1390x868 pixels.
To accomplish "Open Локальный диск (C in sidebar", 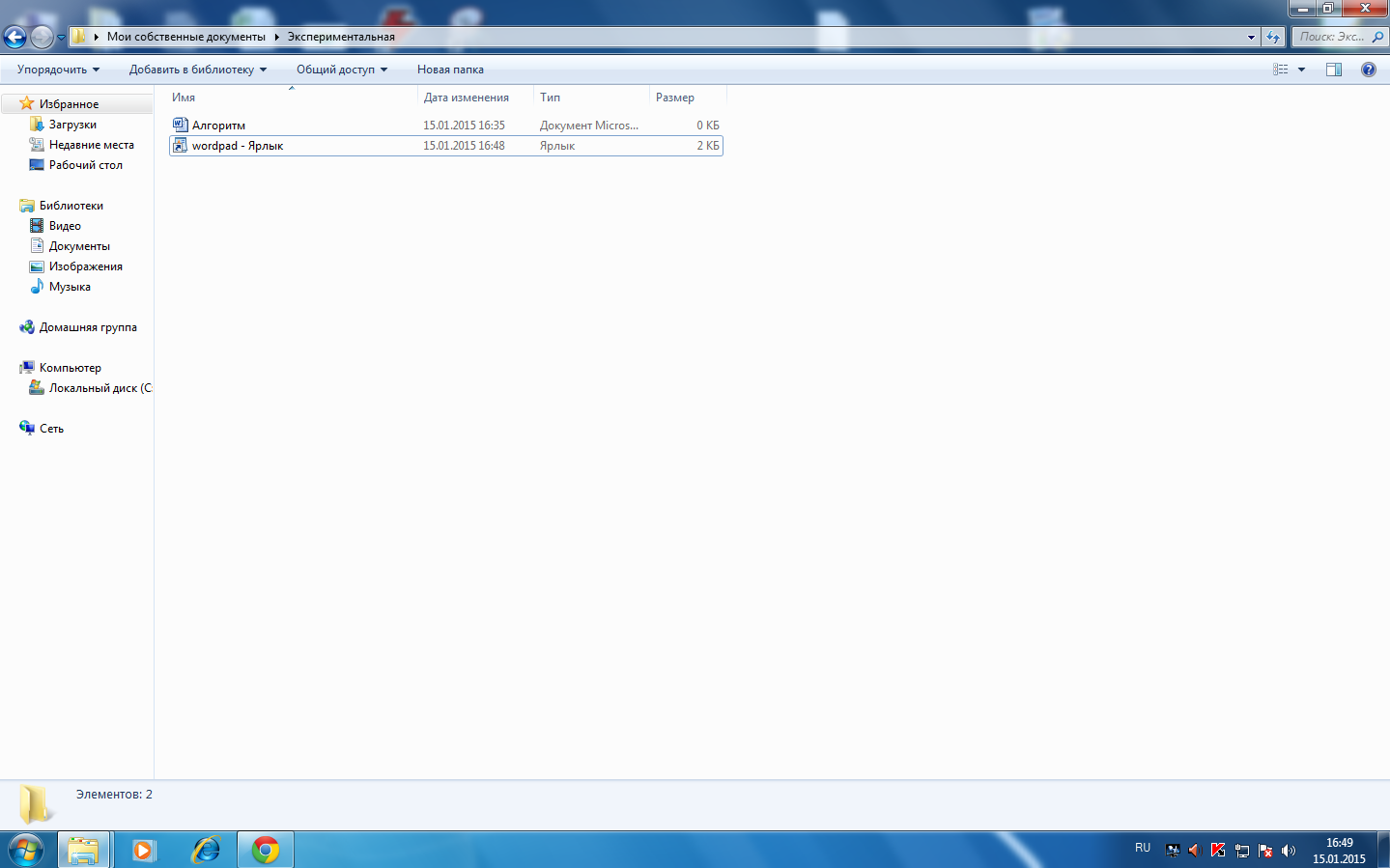I will (x=100, y=388).
